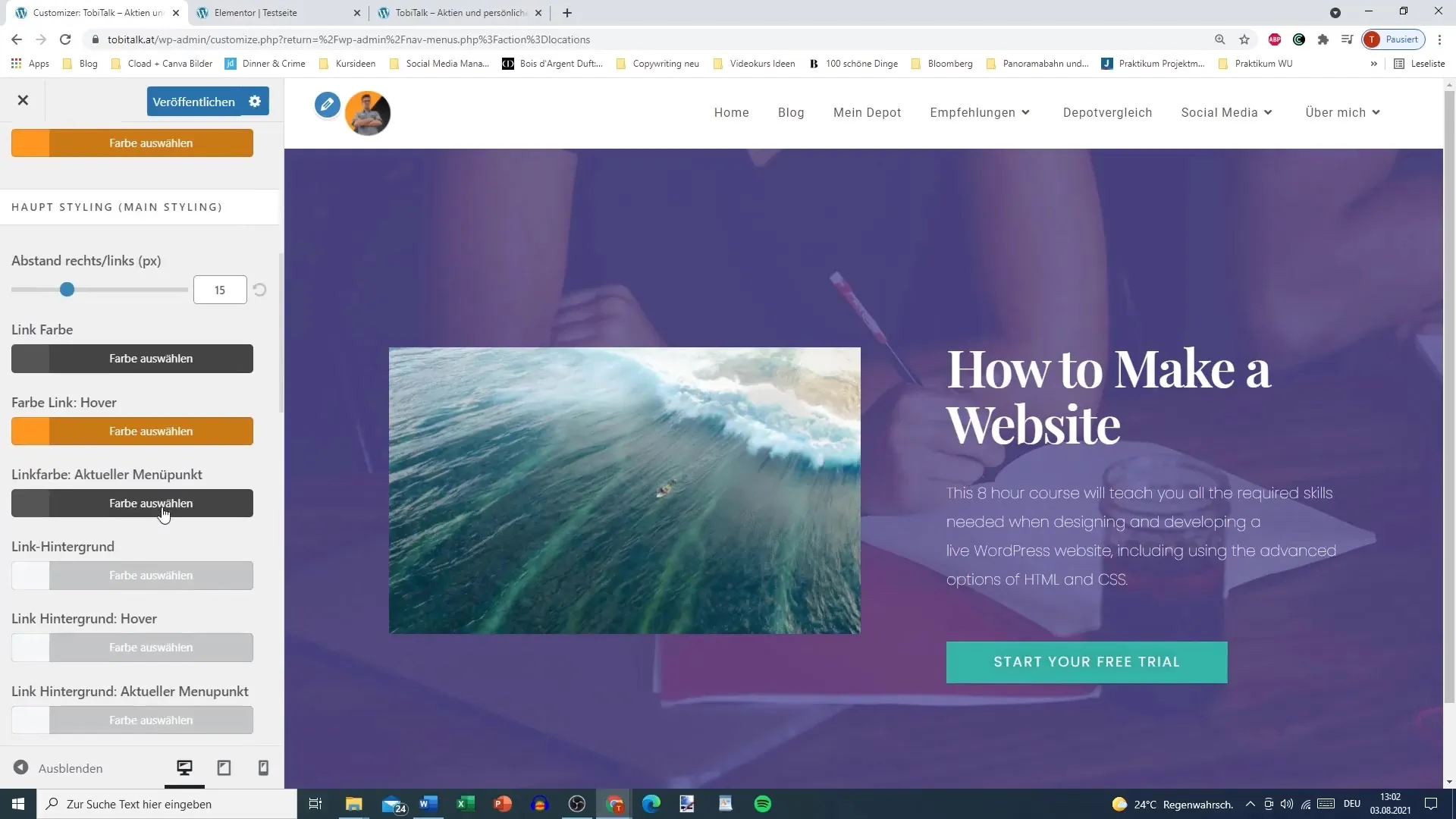The height and width of the screenshot is (819, 1456).
Task: Click START YOUR FREE TRIAL button on page
Action: (1087, 662)
